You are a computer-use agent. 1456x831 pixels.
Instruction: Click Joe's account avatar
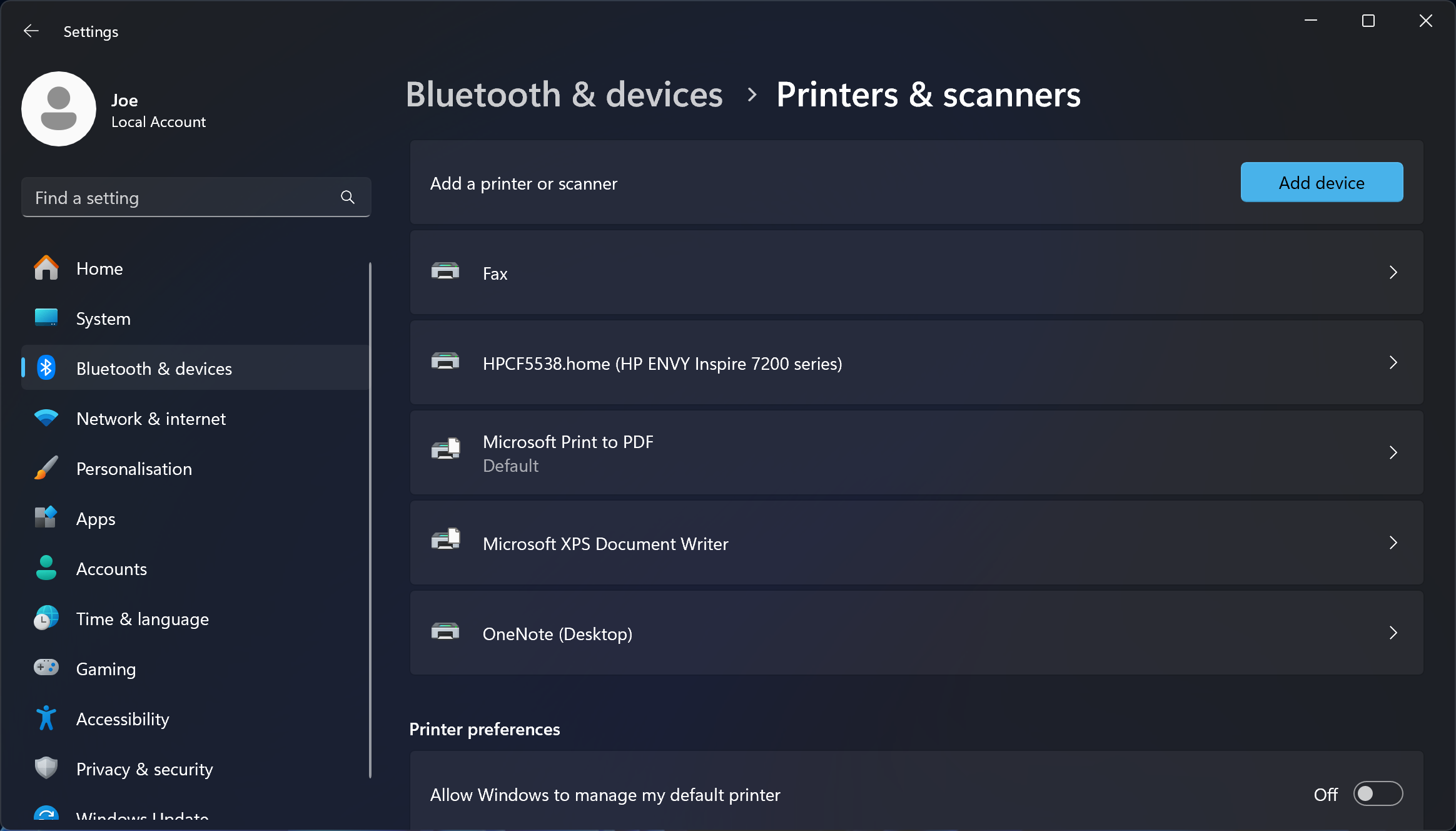(58, 108)
